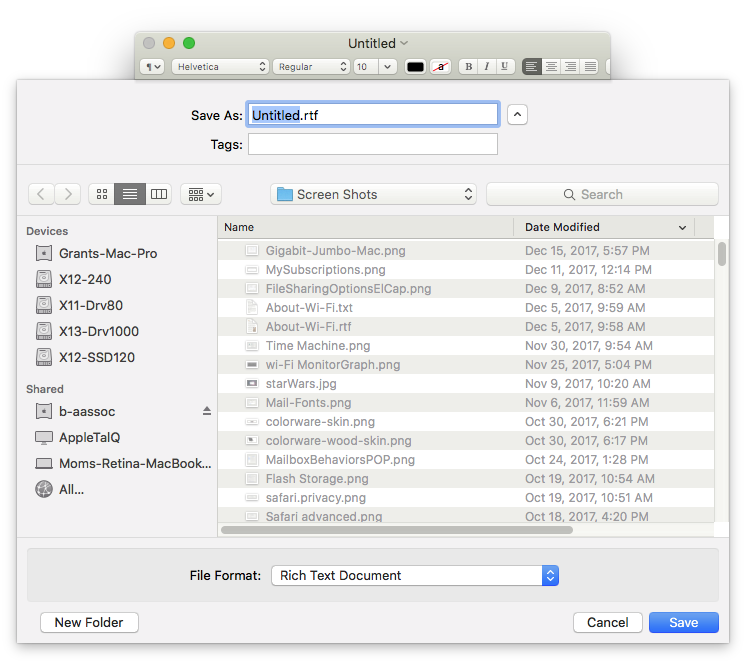Select starWars.jpg file
This screenshot has width=746, height=664.
(x=466, y=384)
